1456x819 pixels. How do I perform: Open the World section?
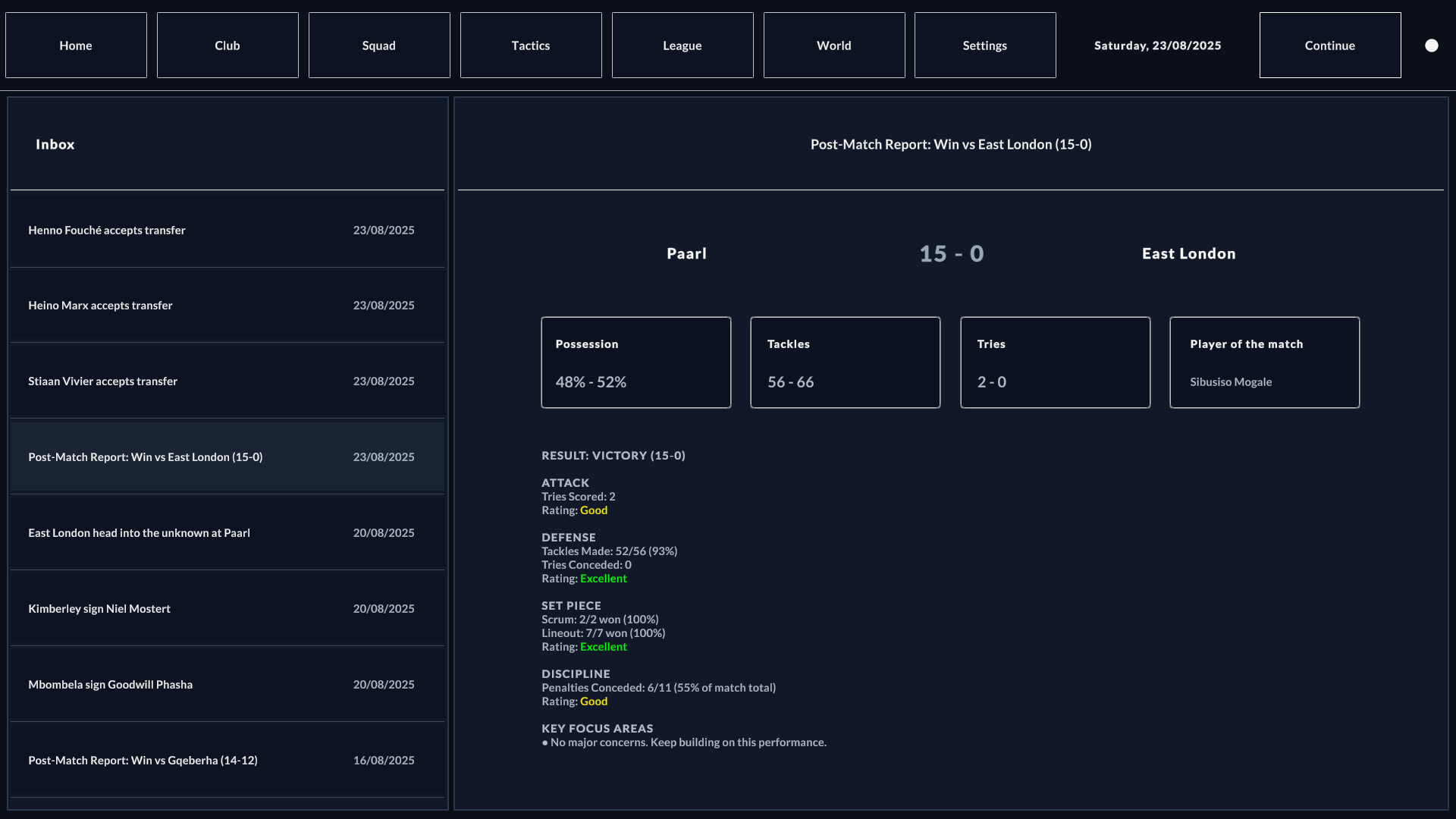[833, 45]
